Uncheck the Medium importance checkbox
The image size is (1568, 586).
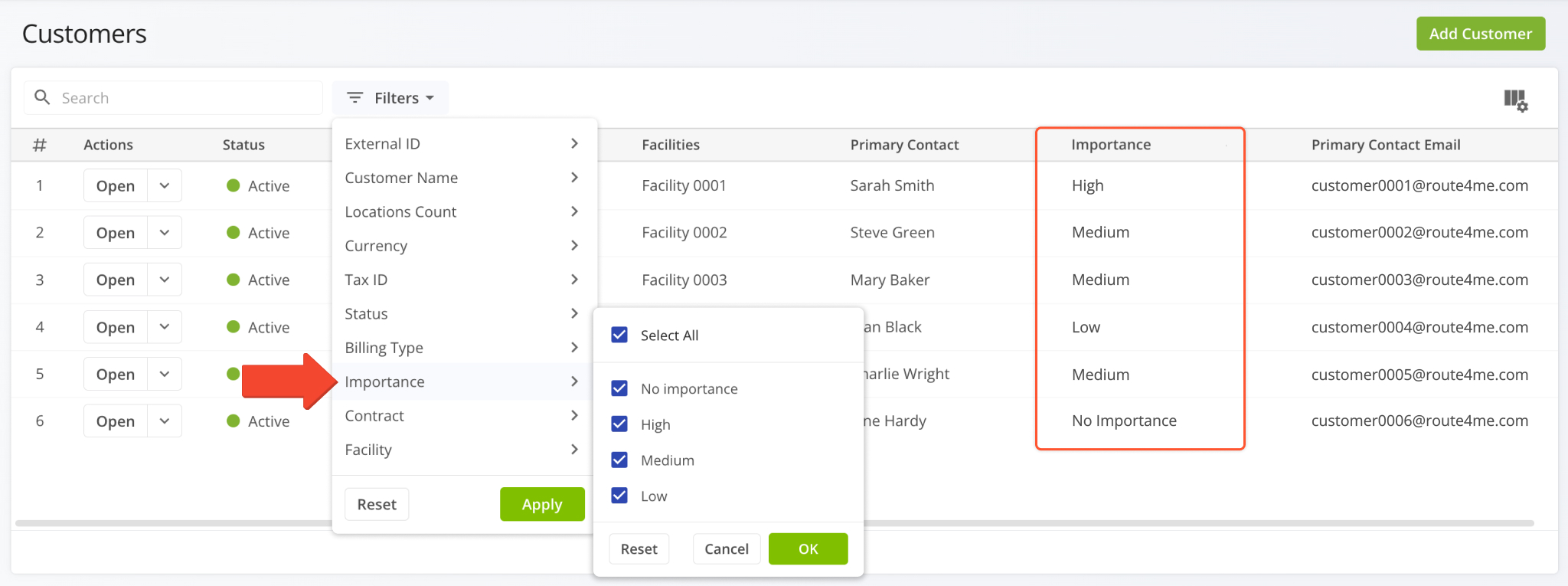point(619,460)
